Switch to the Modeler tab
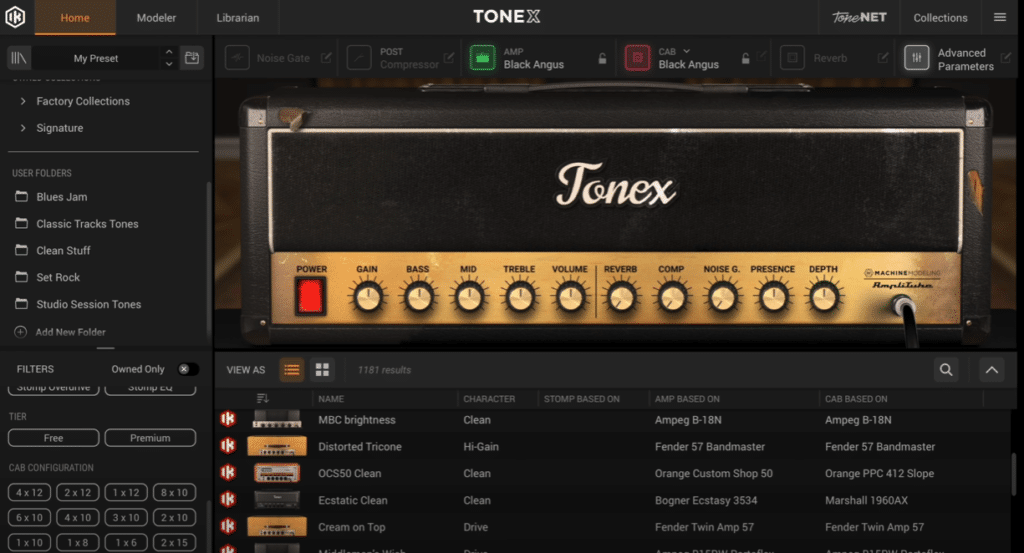This screenshot has height=553, width=1024. point(156,18)
